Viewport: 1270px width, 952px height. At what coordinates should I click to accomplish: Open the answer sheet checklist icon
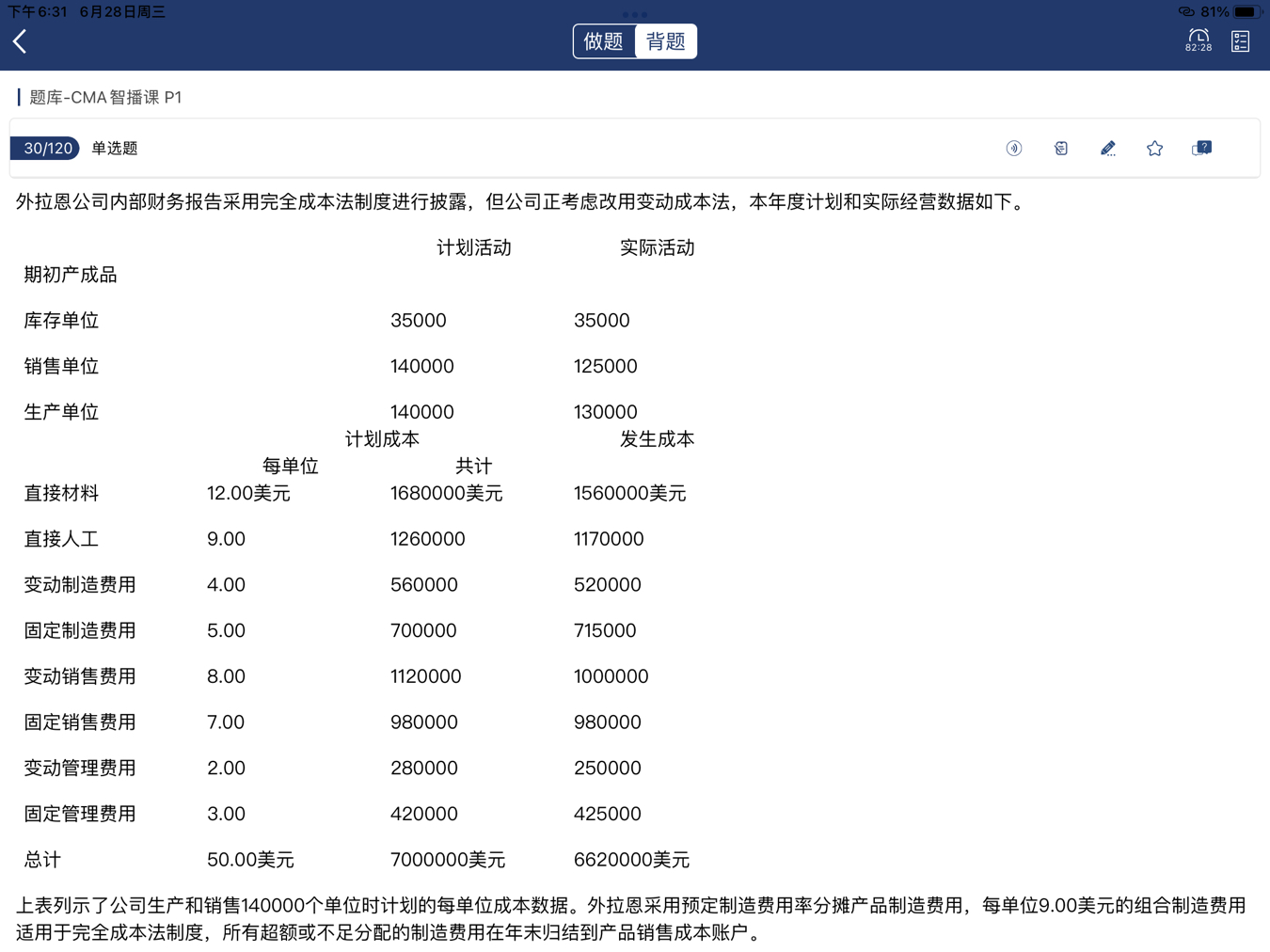tap(1240, 41)
